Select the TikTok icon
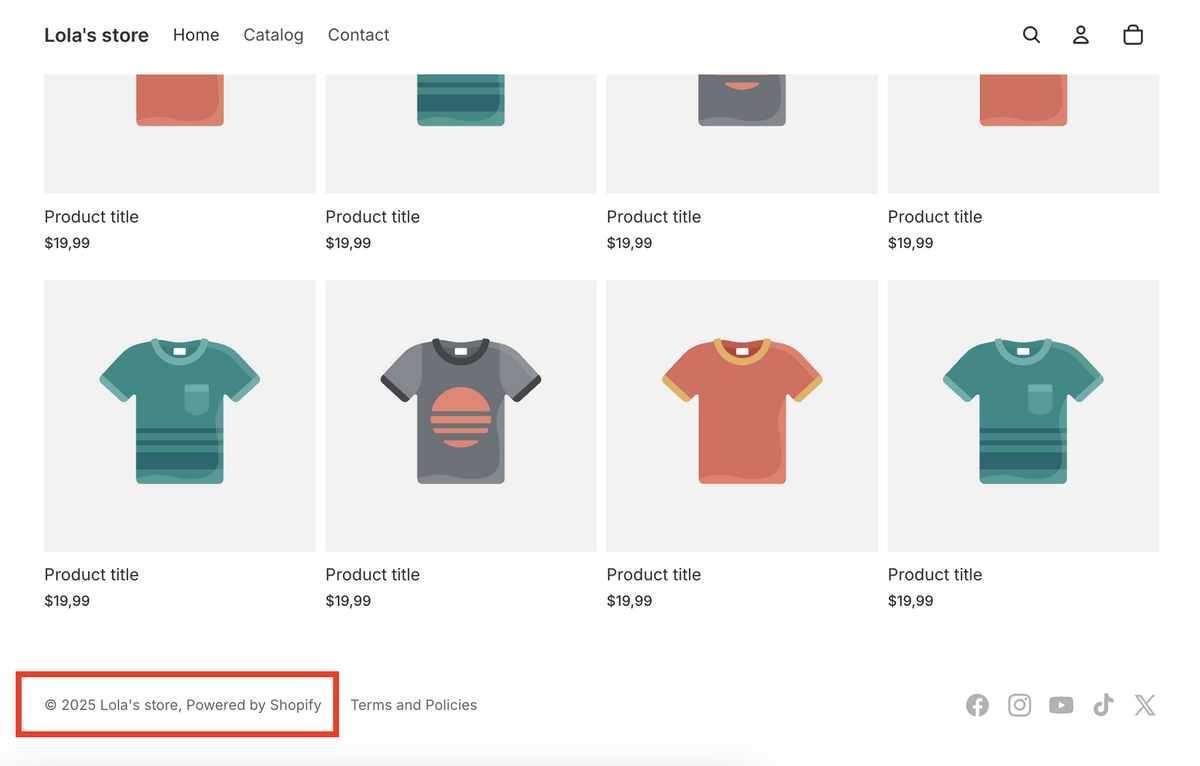 1103,705
